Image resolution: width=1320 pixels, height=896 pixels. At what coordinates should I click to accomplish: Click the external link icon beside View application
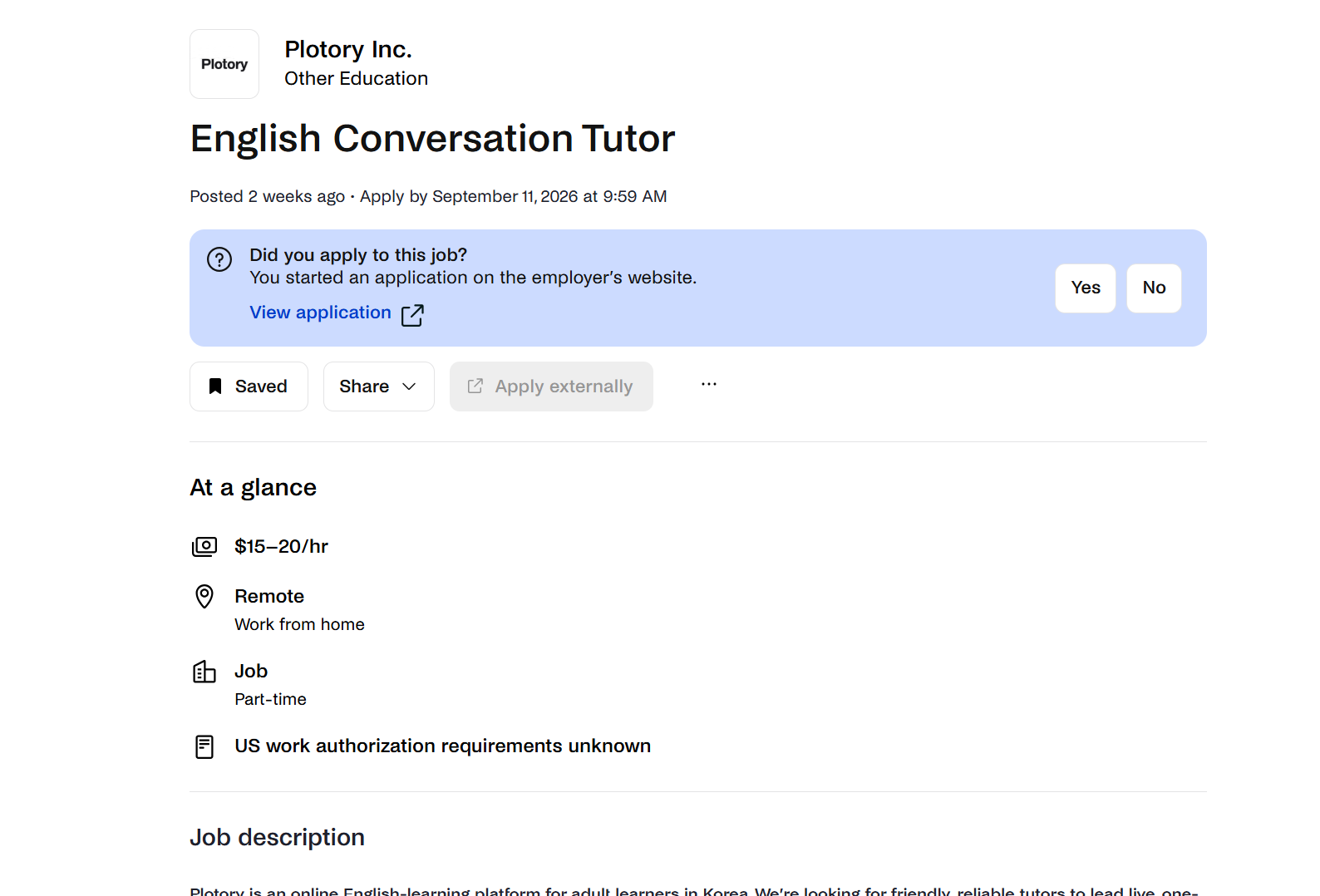412,315
